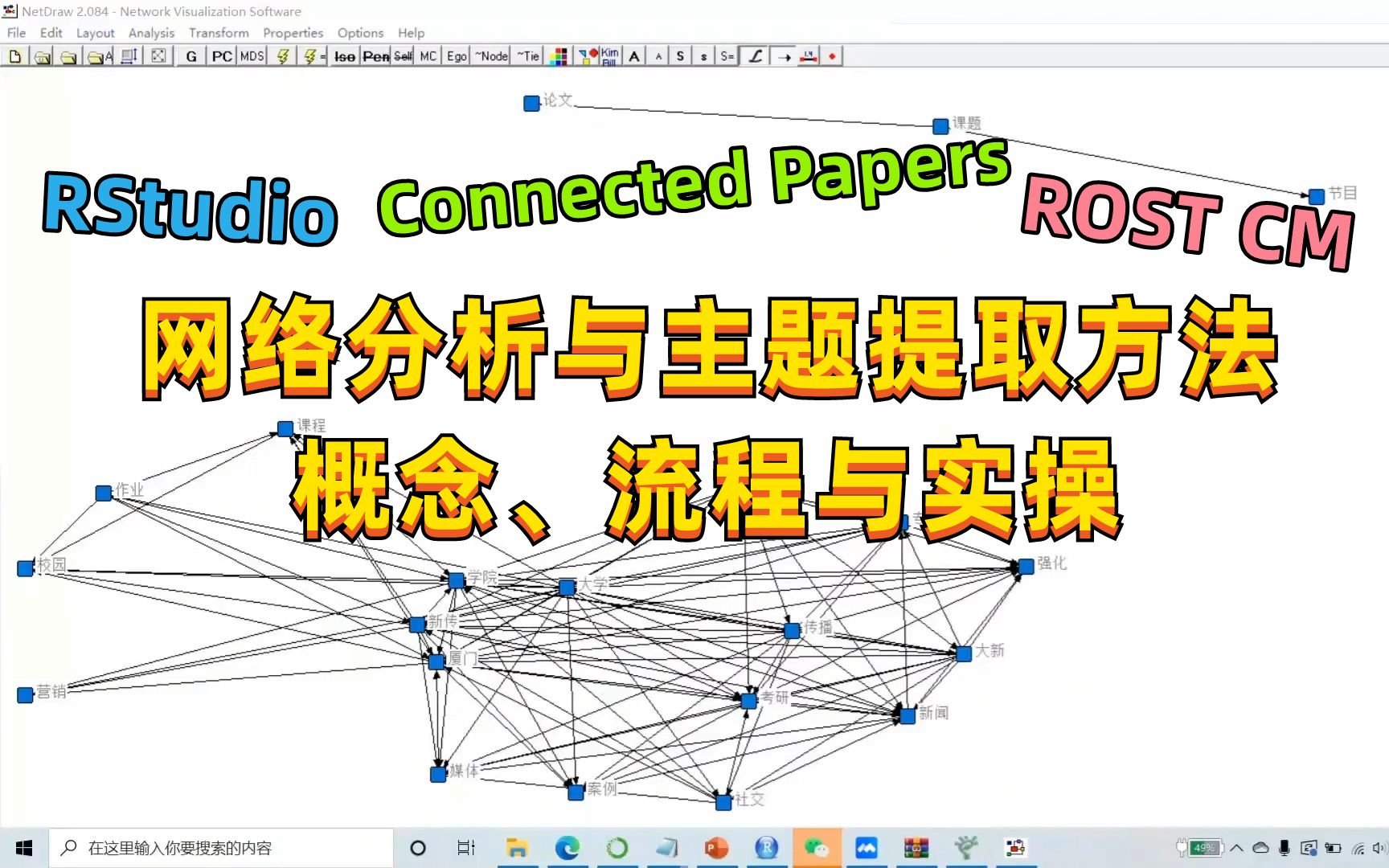Click the S= equal size icon
The height and width of the screenshot is (868, 1389).
coord(727,56)
